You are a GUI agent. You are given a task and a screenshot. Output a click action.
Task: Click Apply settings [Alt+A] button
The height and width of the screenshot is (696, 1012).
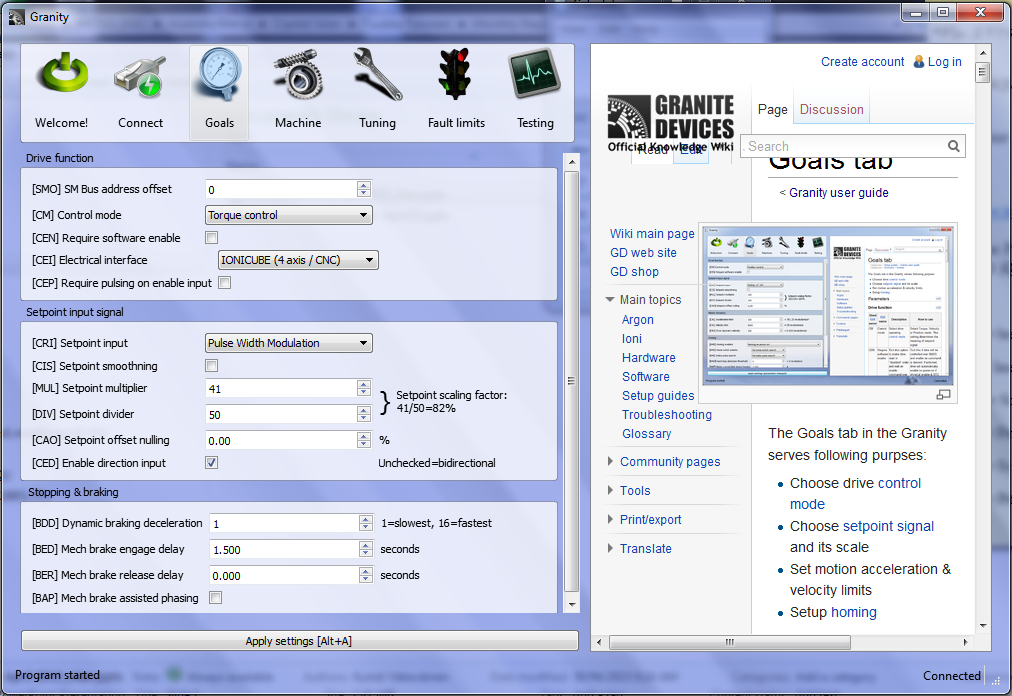point(299,641)
